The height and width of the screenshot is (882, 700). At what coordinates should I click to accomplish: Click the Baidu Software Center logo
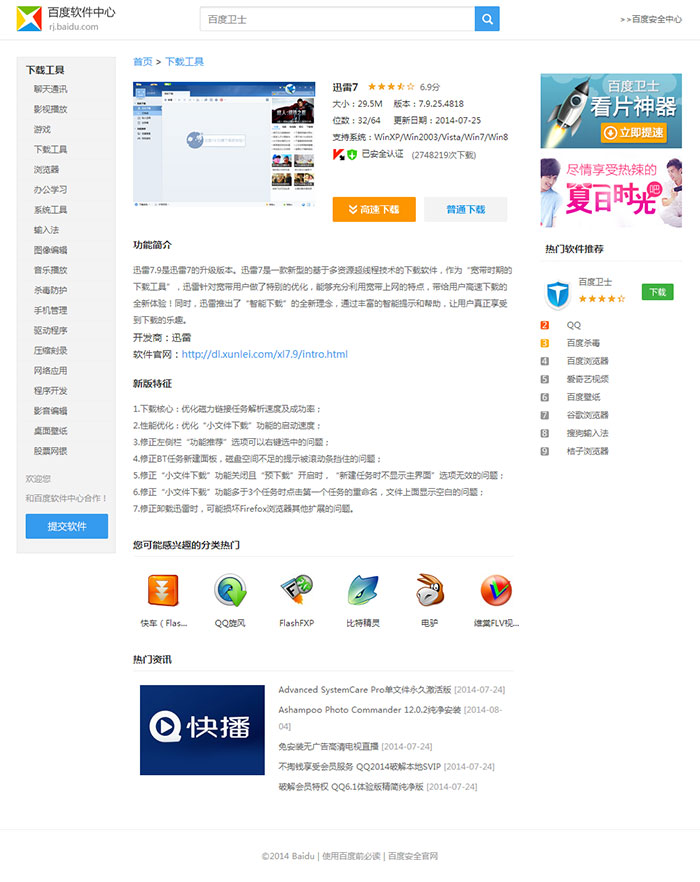[66, 19]
